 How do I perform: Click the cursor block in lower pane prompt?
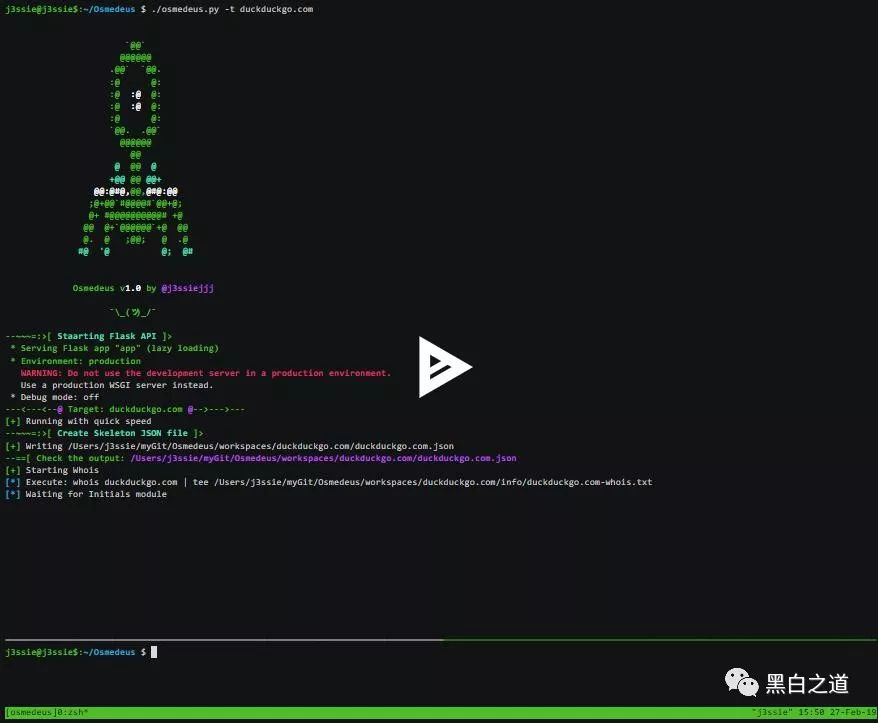coord(154,652)
